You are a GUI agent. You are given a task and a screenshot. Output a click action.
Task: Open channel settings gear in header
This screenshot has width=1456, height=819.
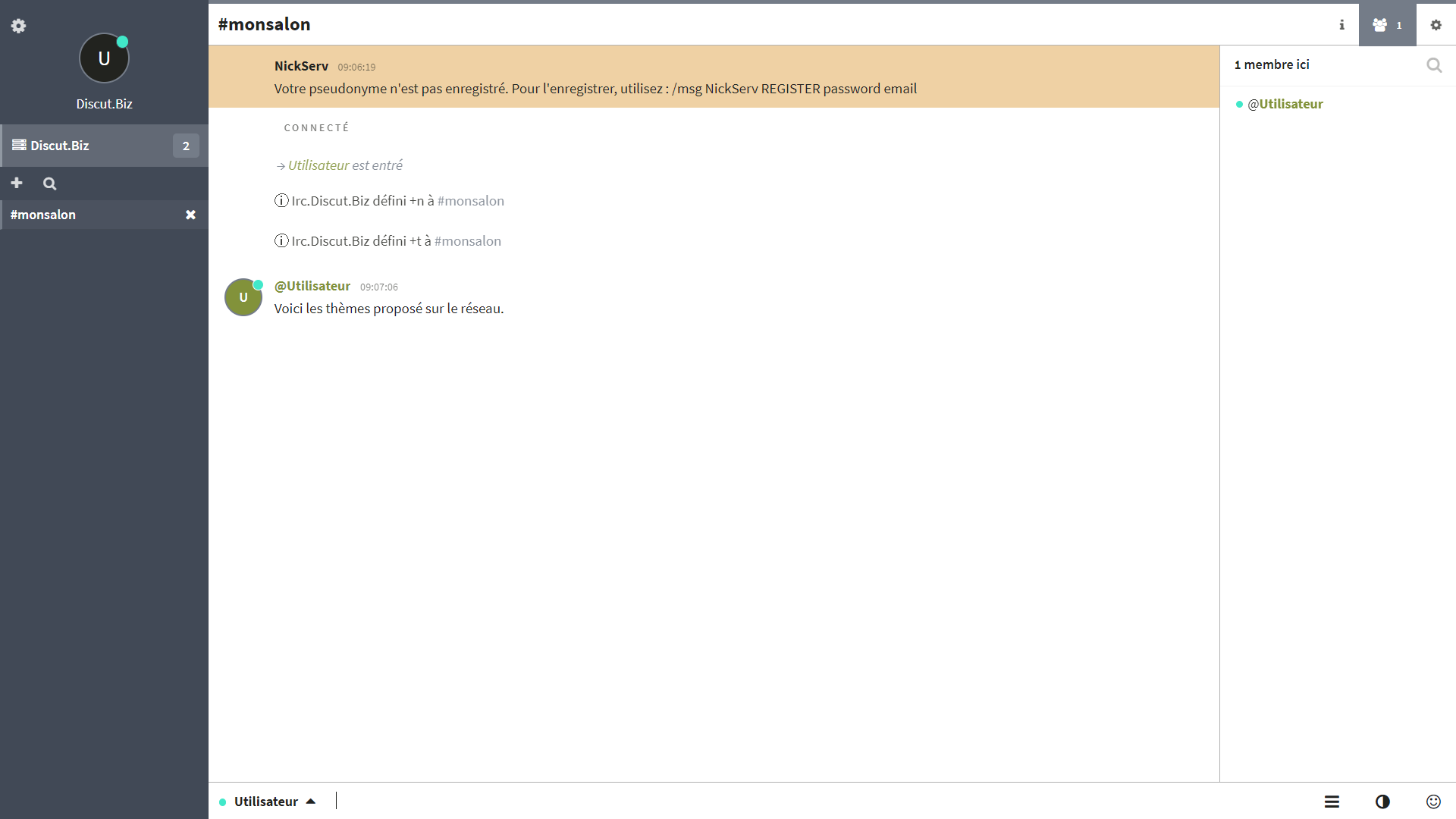(1436, 25)
